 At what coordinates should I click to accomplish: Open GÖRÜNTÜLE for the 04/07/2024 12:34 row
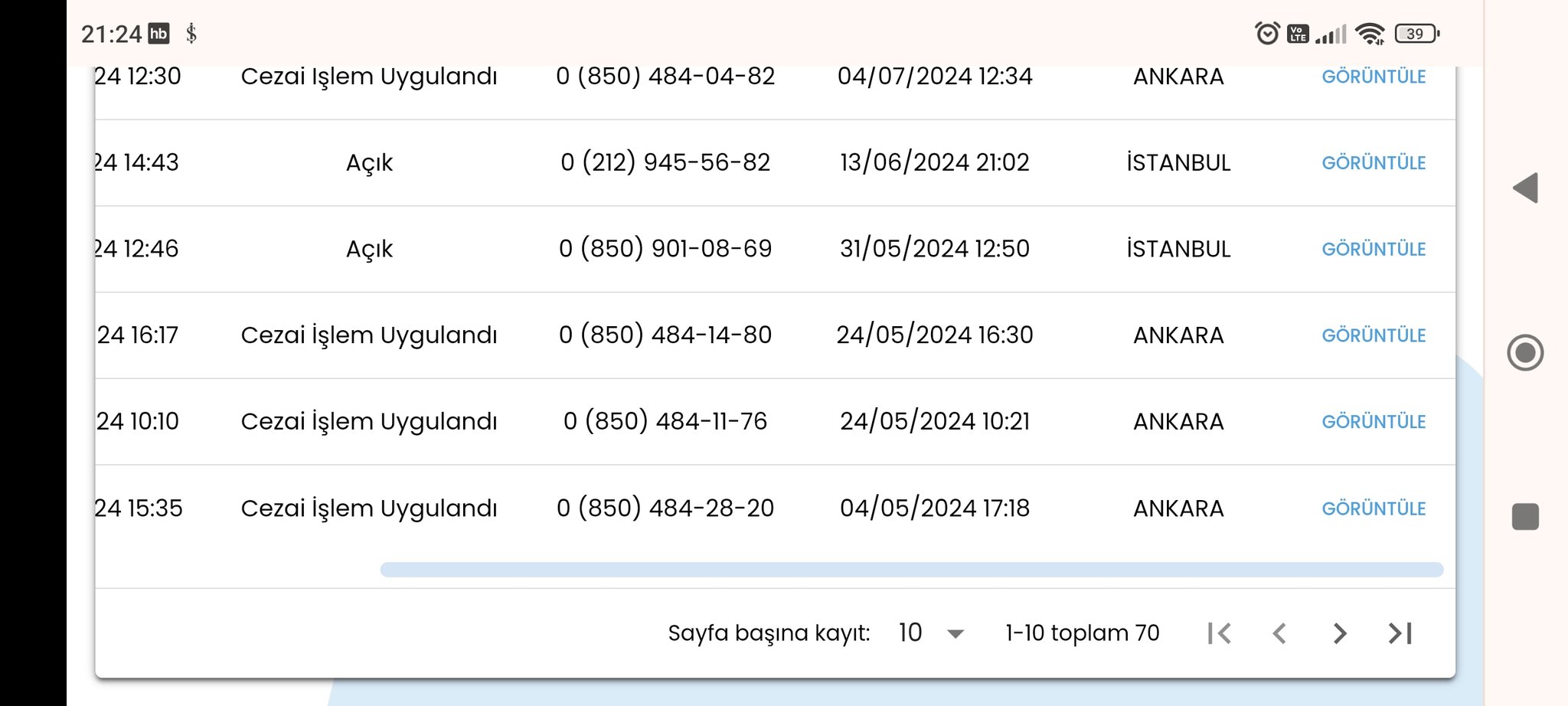[1374, 77]
